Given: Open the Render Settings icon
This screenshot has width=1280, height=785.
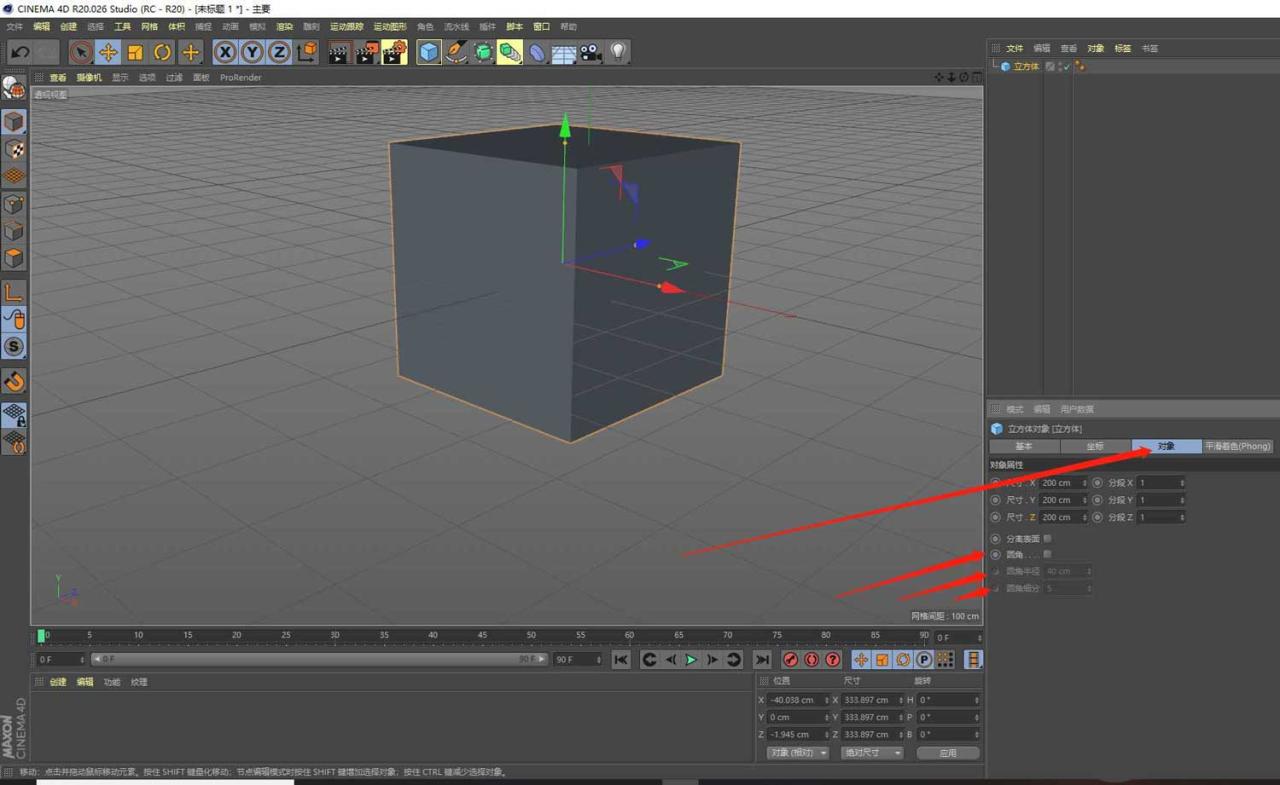Looking at the screenshot, I should 391,52.
